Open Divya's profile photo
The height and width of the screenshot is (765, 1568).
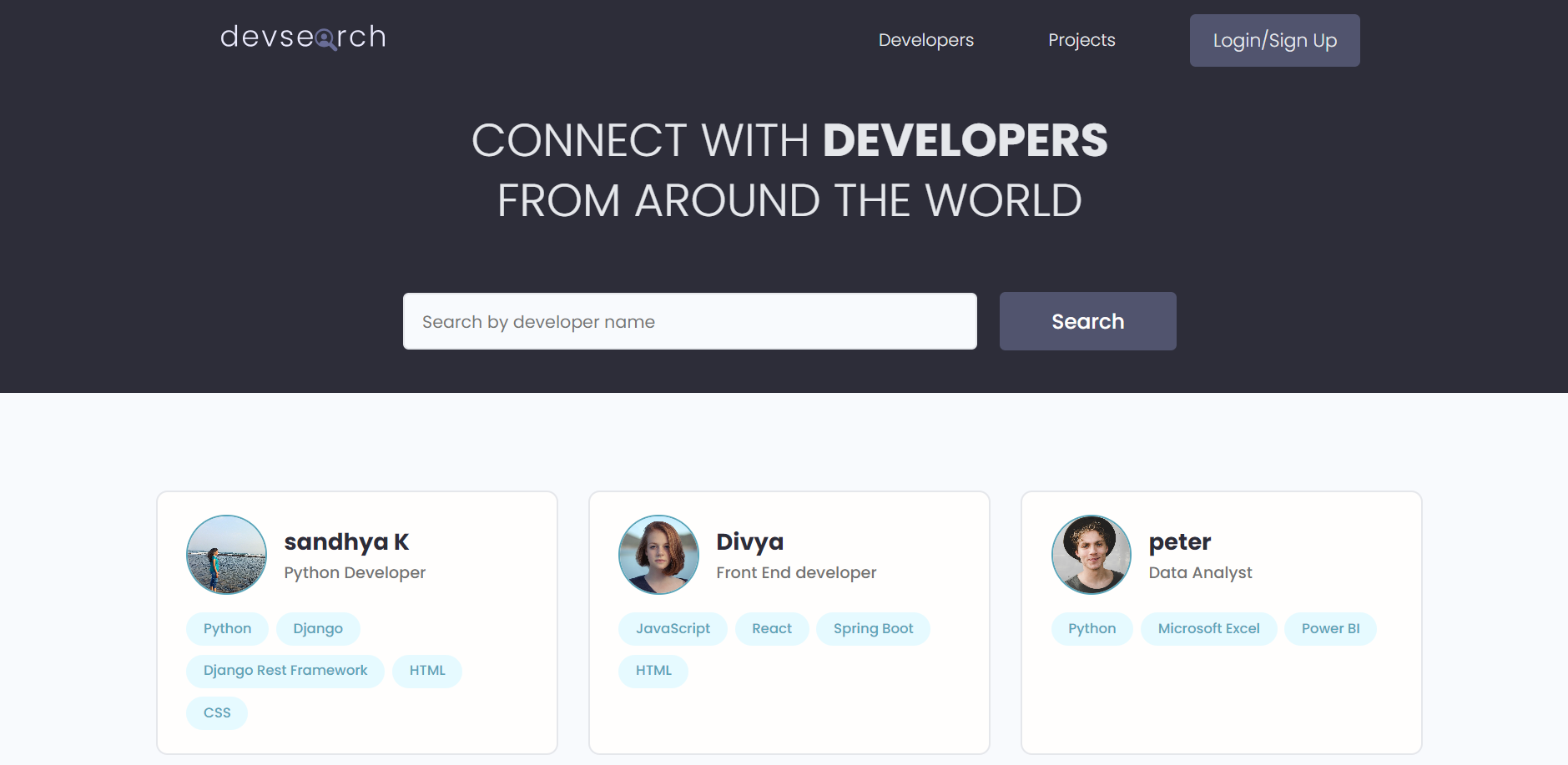tap(658, 554)
